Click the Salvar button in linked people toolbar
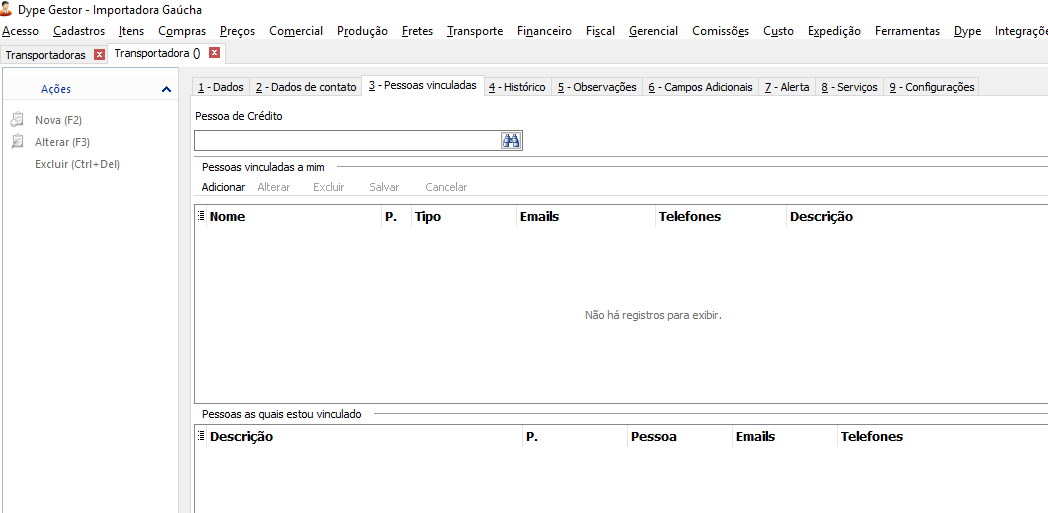This screenshot has height=513, width=1048. [x=384, y=187]
